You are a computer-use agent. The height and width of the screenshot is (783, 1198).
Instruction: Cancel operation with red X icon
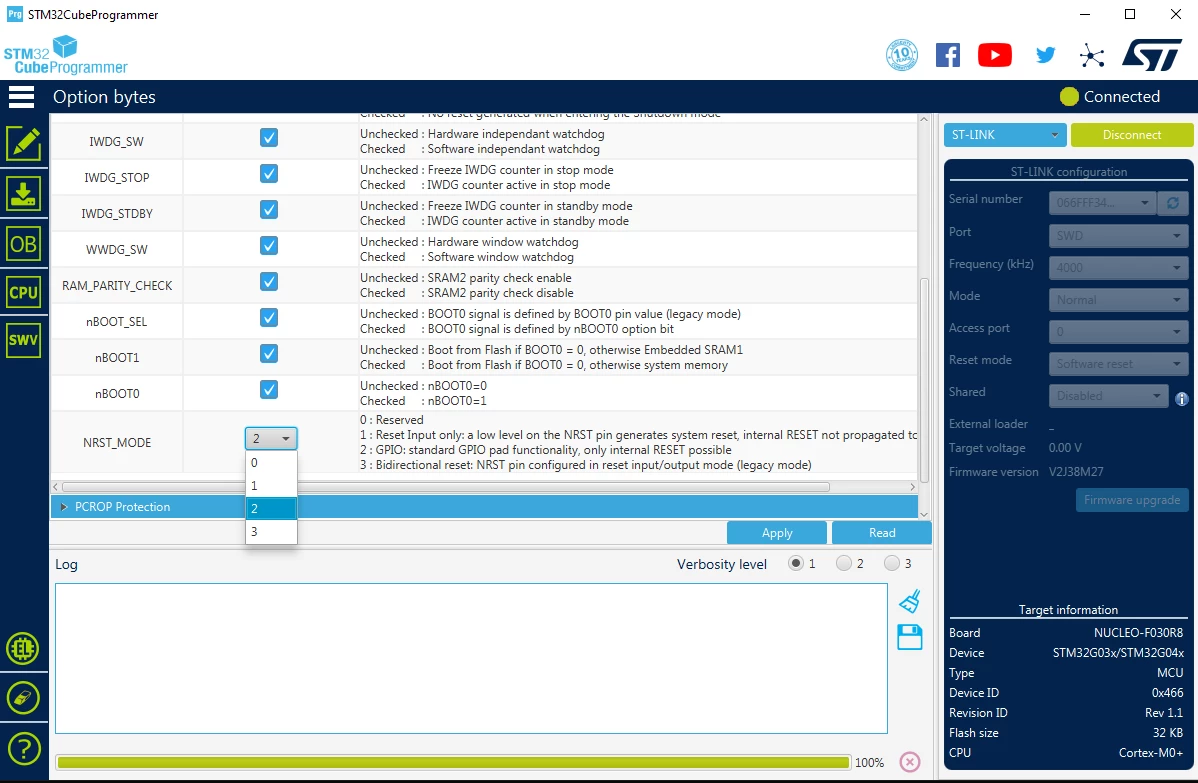[909, 762]
